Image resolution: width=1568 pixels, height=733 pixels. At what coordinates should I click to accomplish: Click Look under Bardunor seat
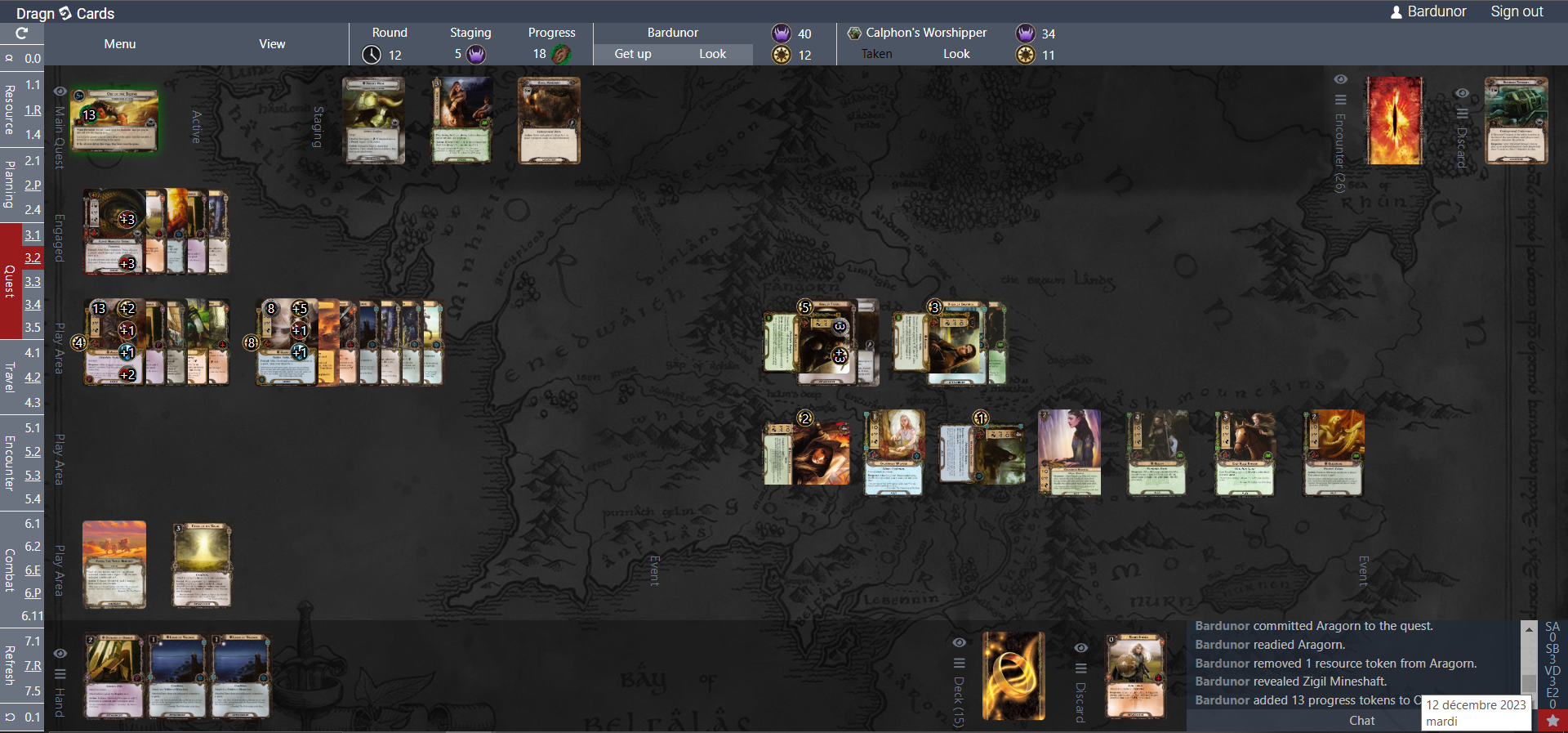tap(712, 54)
